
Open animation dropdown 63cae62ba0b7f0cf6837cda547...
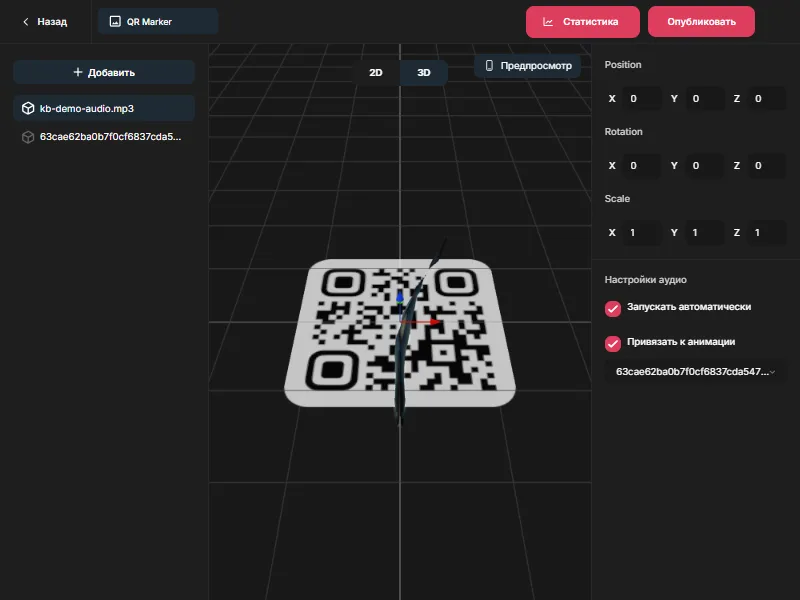pos(695,371)
